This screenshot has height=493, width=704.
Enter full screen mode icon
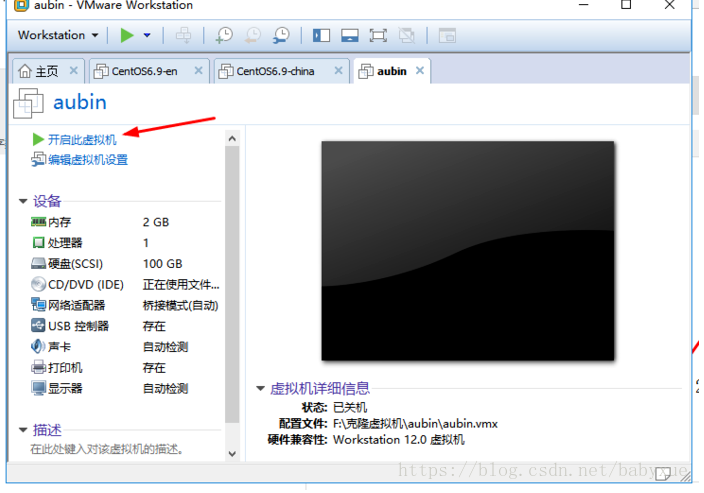tap(378, 35)
